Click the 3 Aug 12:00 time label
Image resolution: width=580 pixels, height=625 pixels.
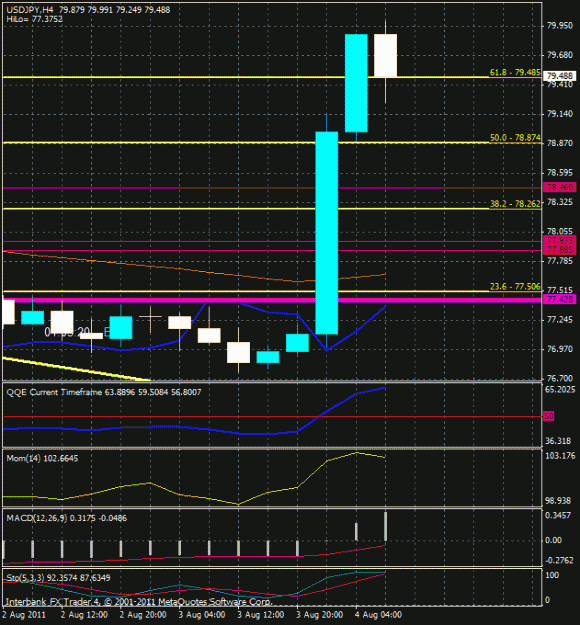(x=261, y=615)
